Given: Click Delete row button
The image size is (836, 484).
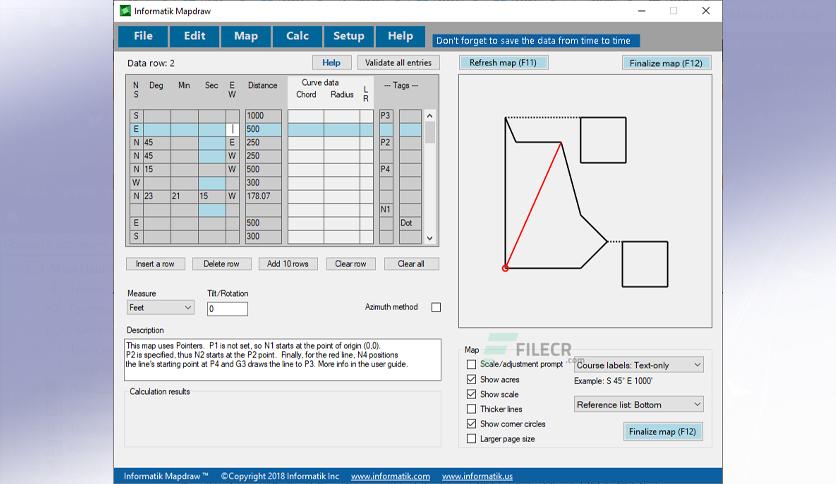Looking at the screenshot, I should (221, 264).
